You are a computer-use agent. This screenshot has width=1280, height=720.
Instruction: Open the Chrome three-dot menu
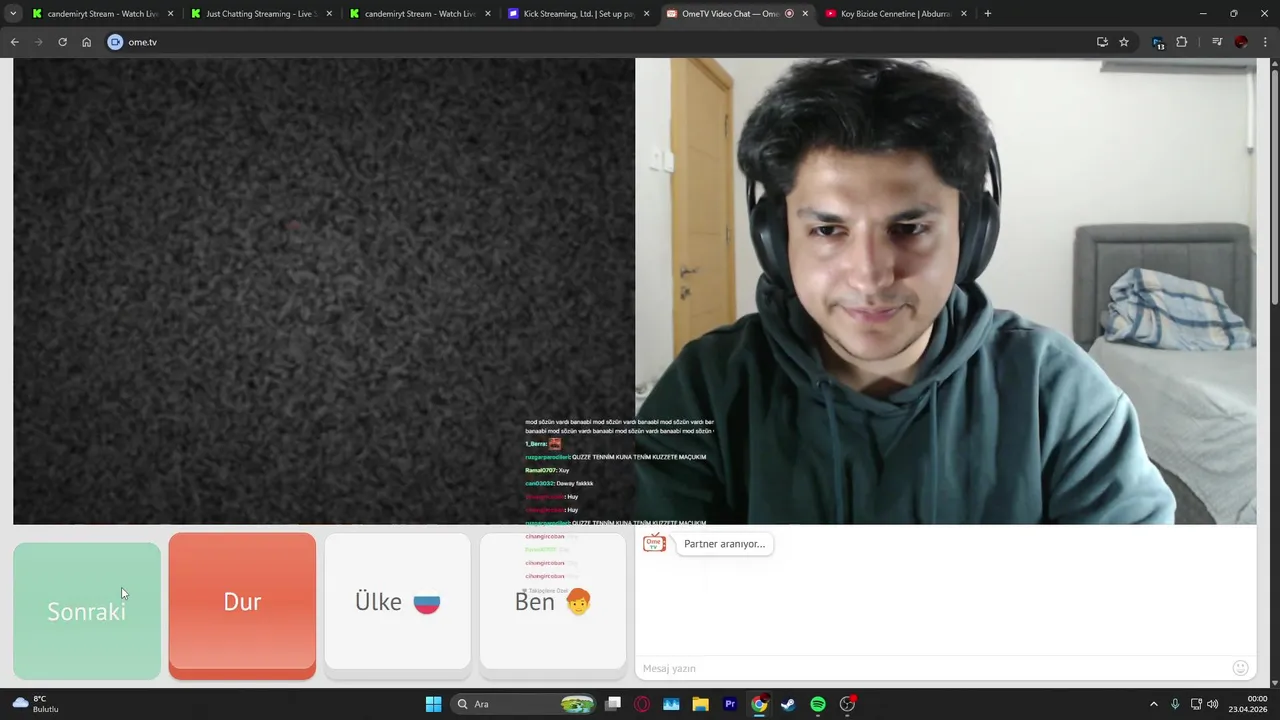click(x=1266, y=42)
